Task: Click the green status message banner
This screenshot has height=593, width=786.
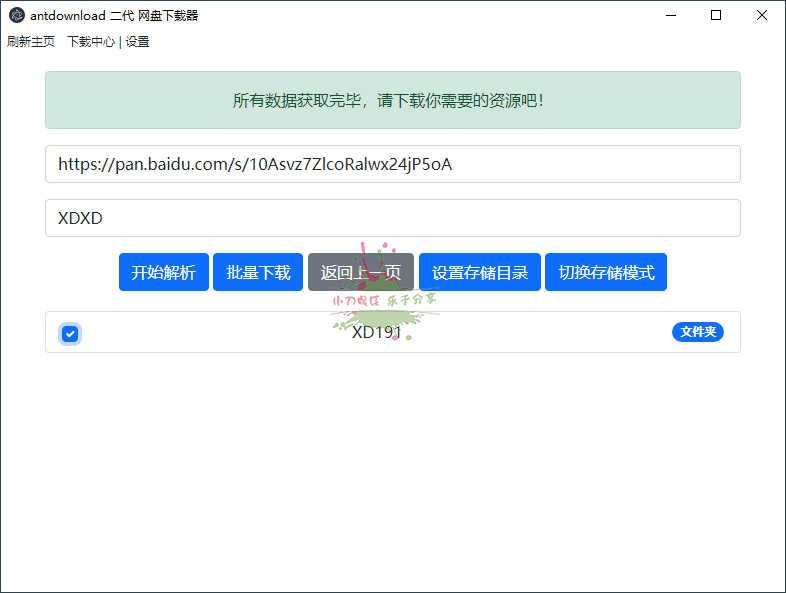Action: 392,100
